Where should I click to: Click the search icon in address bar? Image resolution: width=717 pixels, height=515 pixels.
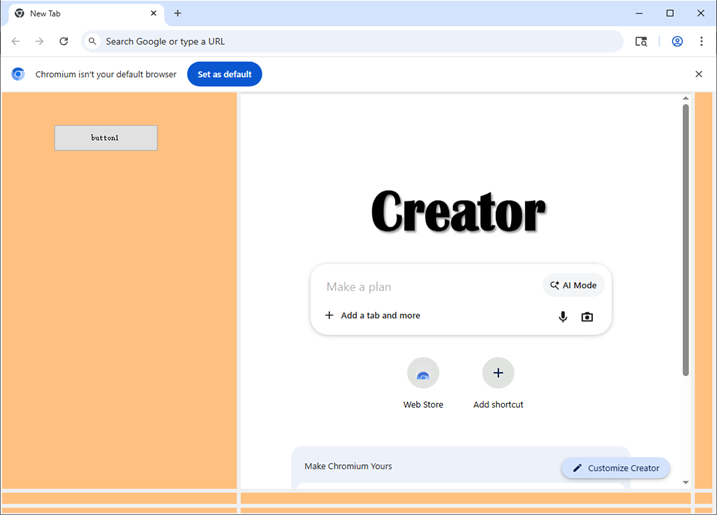click(92, 42)
